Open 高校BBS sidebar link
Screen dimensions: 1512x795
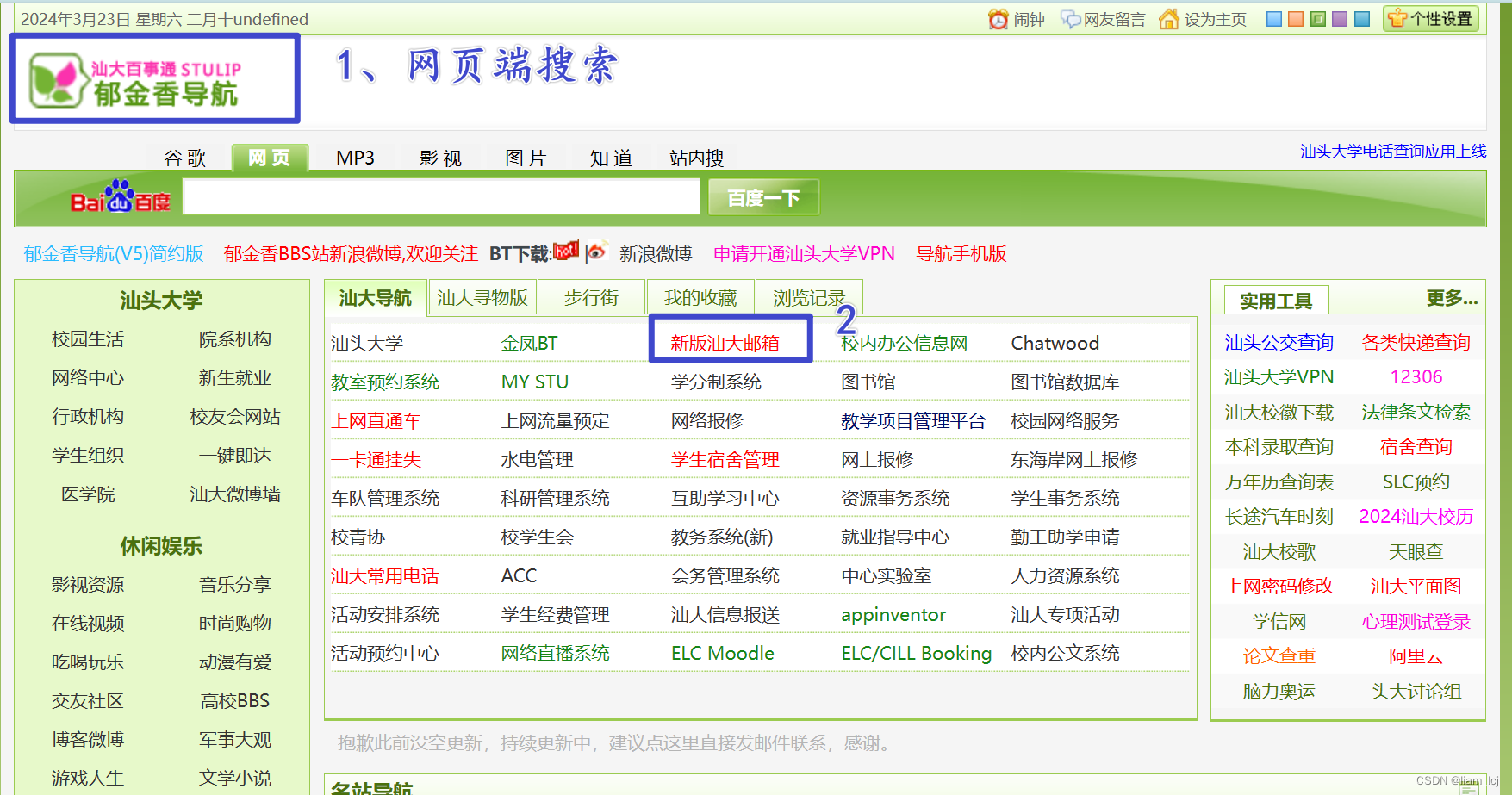click(x=235, y=700)
